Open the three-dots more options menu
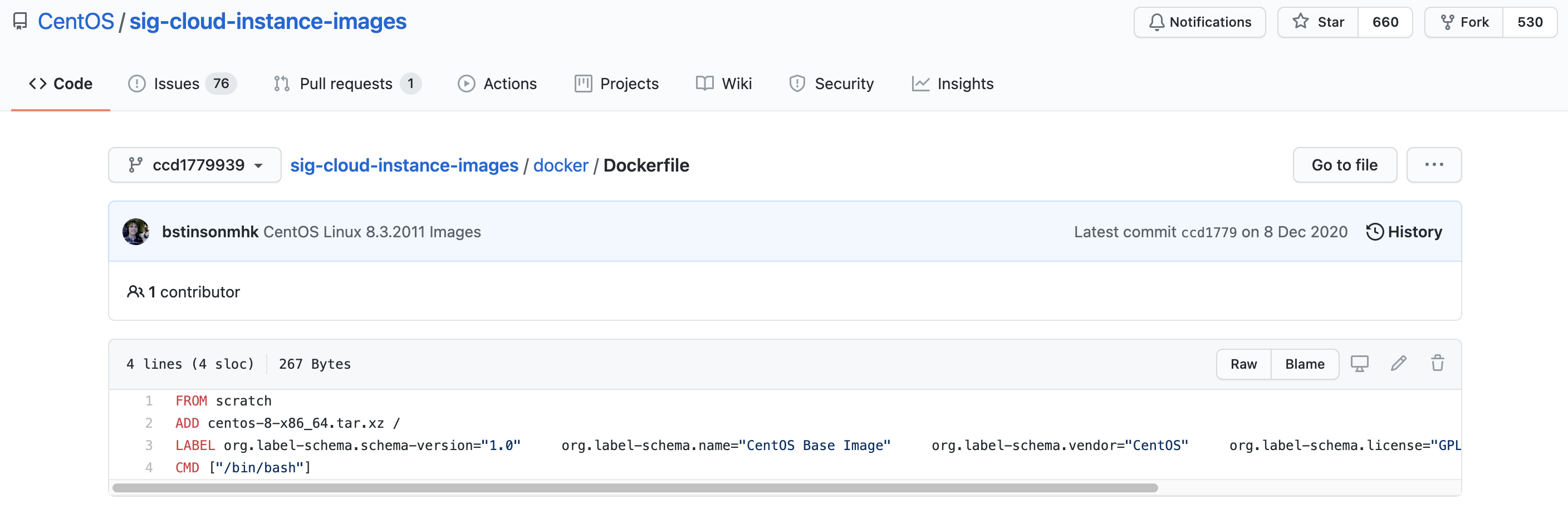This screenshot has height=518, width=1568. [x=1433, y=165]
